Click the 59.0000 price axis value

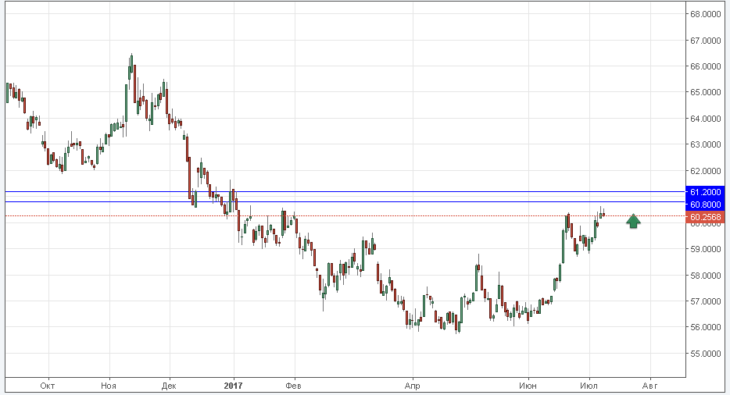click(x=705, y=249)
